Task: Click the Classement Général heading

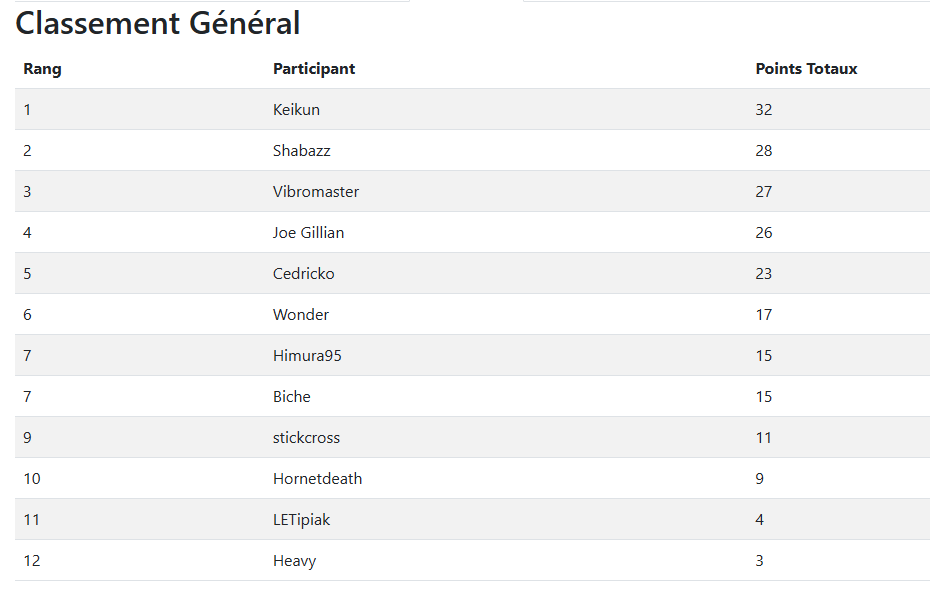Action: [158, 23]
